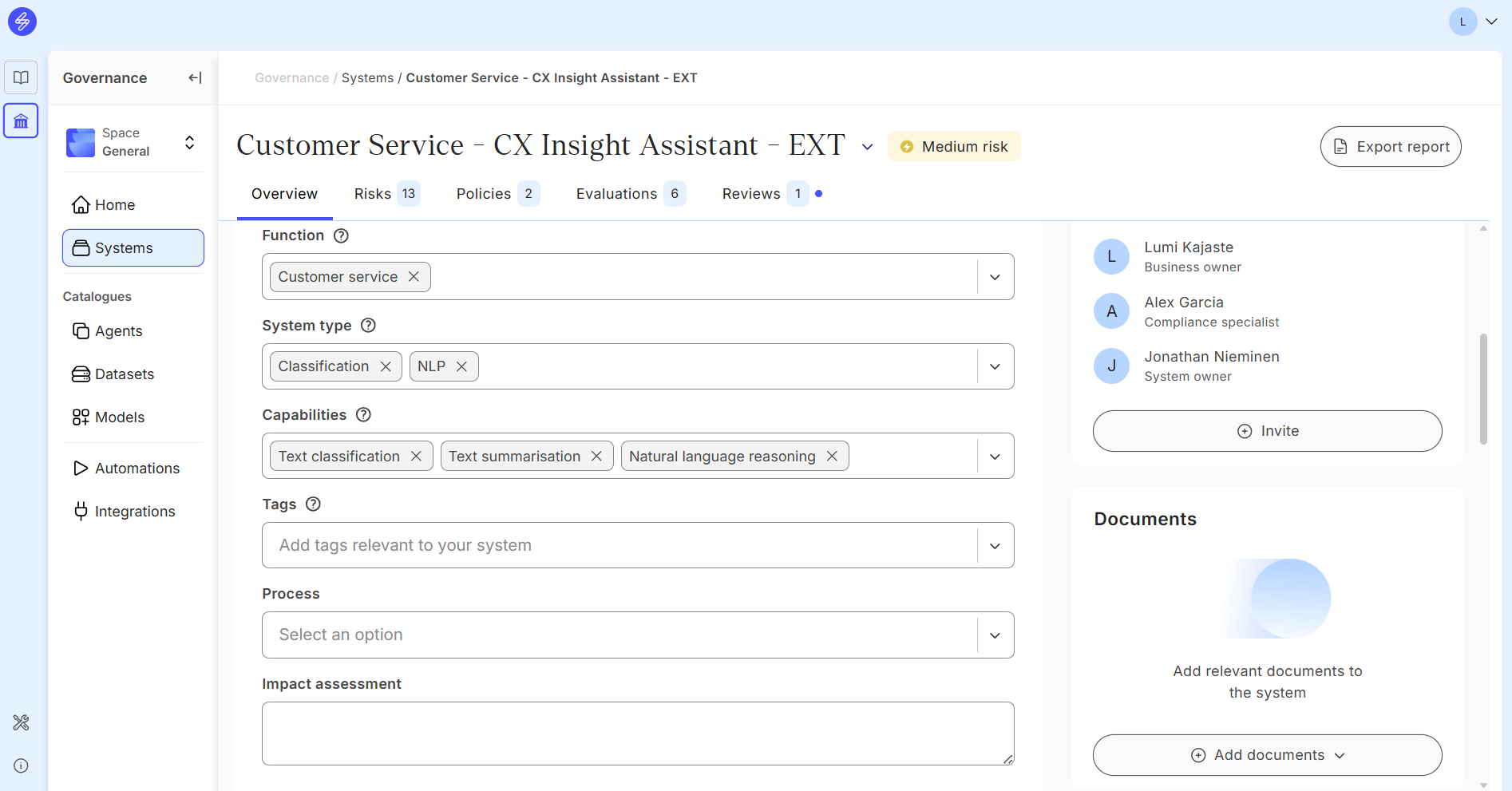
Task: Show help tooltip for Capabilities
Action: point(363,415)
